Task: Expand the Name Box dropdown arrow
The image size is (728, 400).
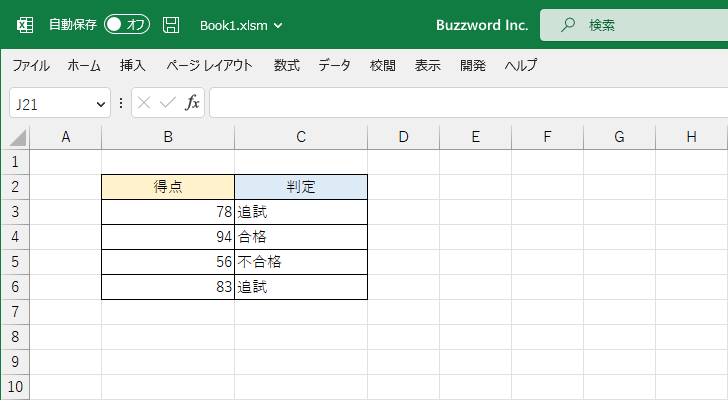Action: pyautogui.click(x=100, y=104)
